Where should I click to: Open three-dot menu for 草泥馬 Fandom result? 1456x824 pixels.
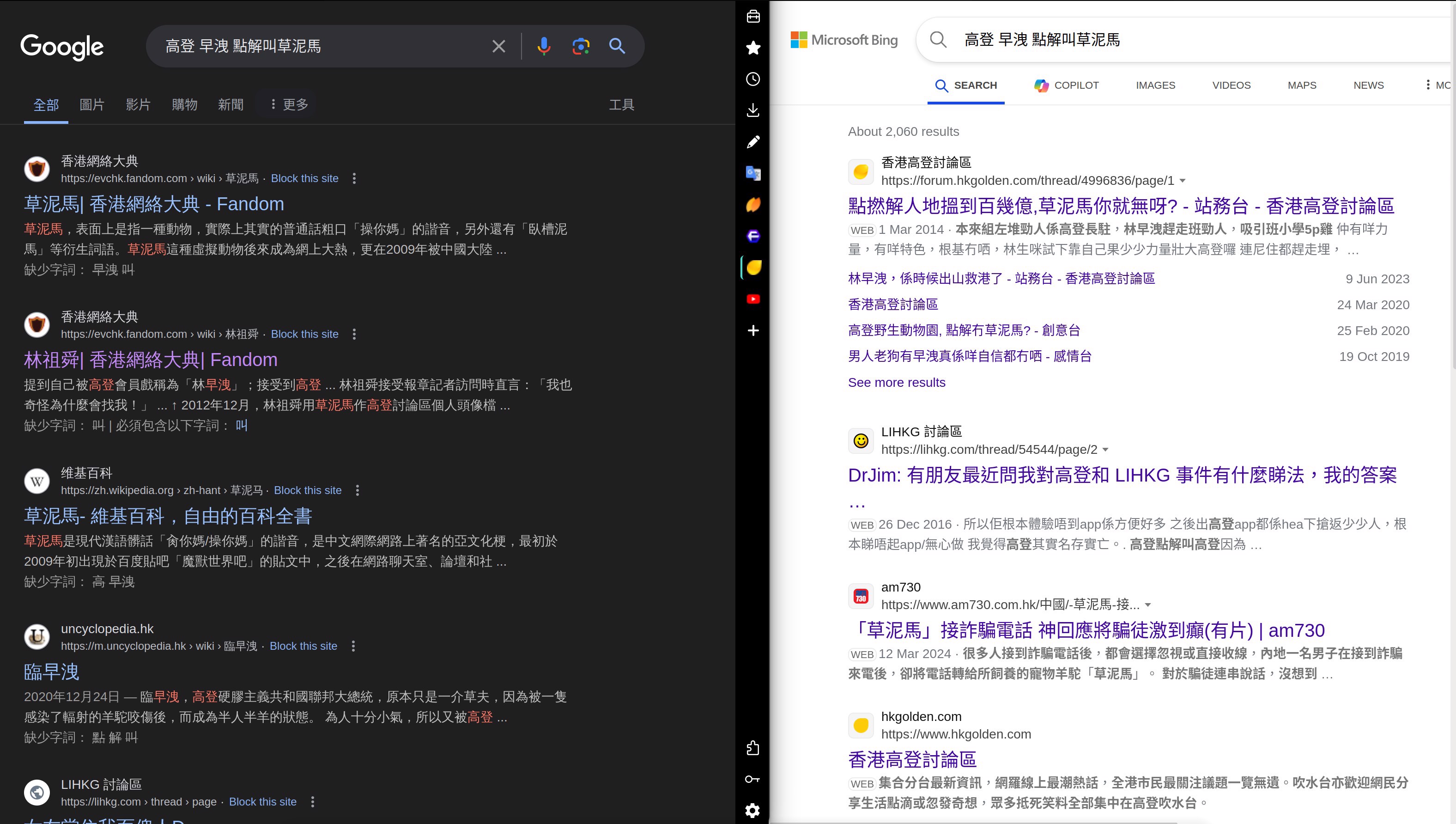pos(354,179)
